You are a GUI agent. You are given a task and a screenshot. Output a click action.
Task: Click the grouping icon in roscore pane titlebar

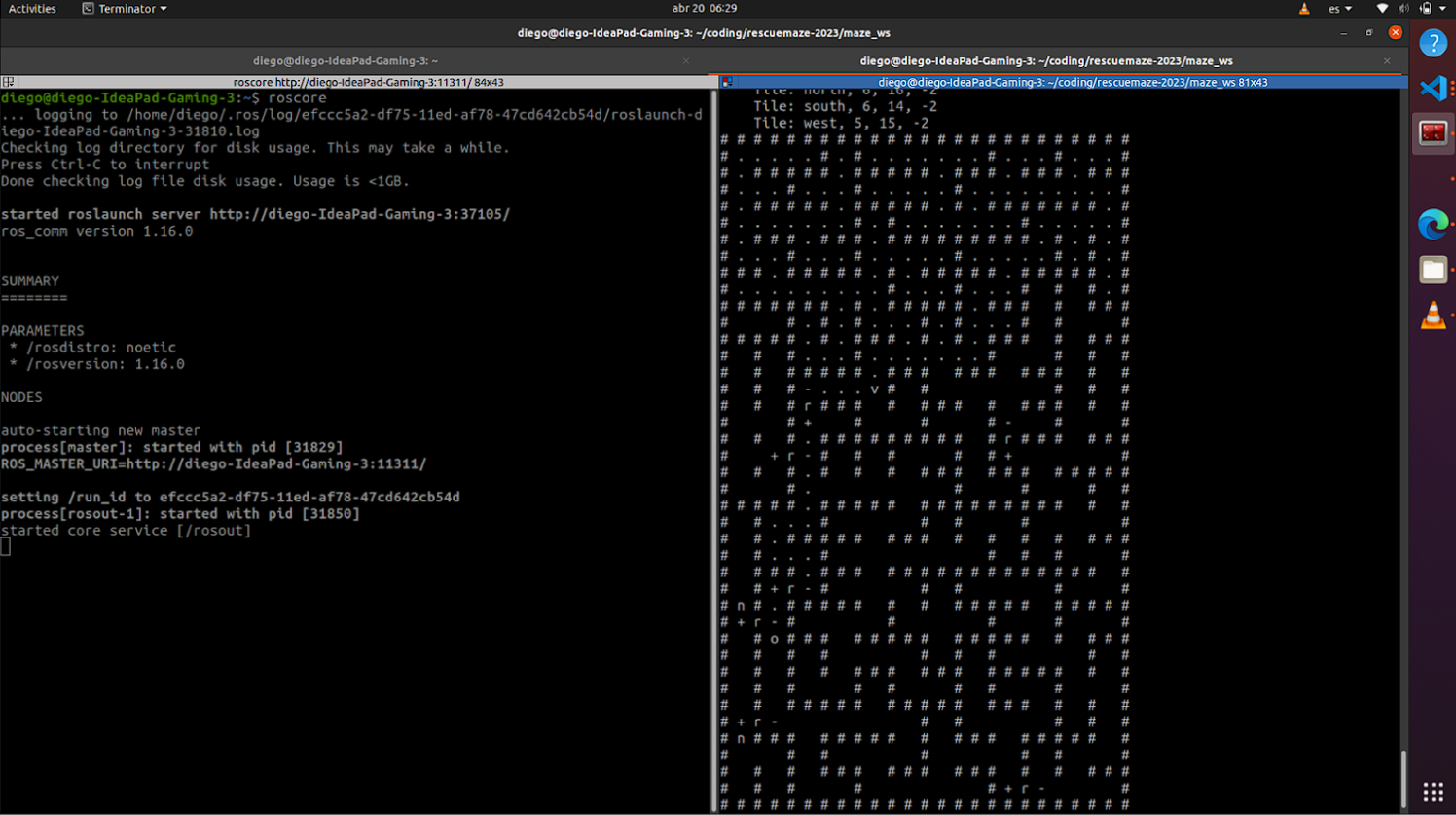coord(8,82)
